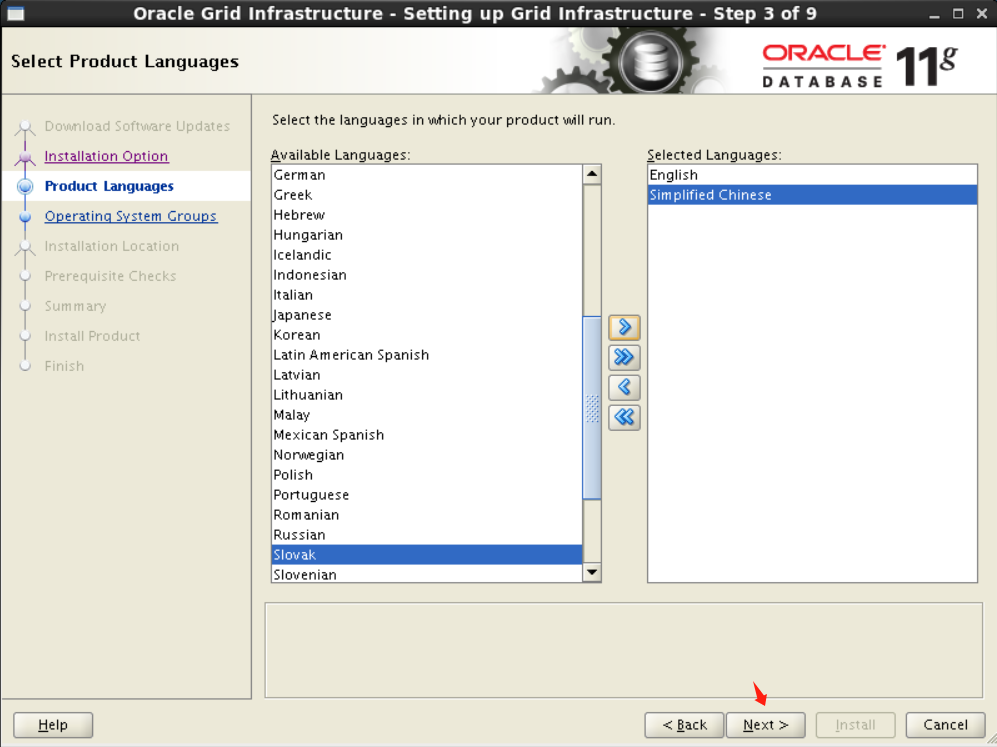
Task: Select Hungarian in available languages
Action: (427, 235)
